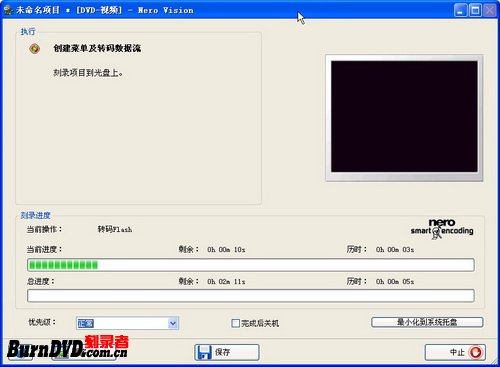
Task: Click the 总进度 overall progress bar
Action: click(251, 296)
